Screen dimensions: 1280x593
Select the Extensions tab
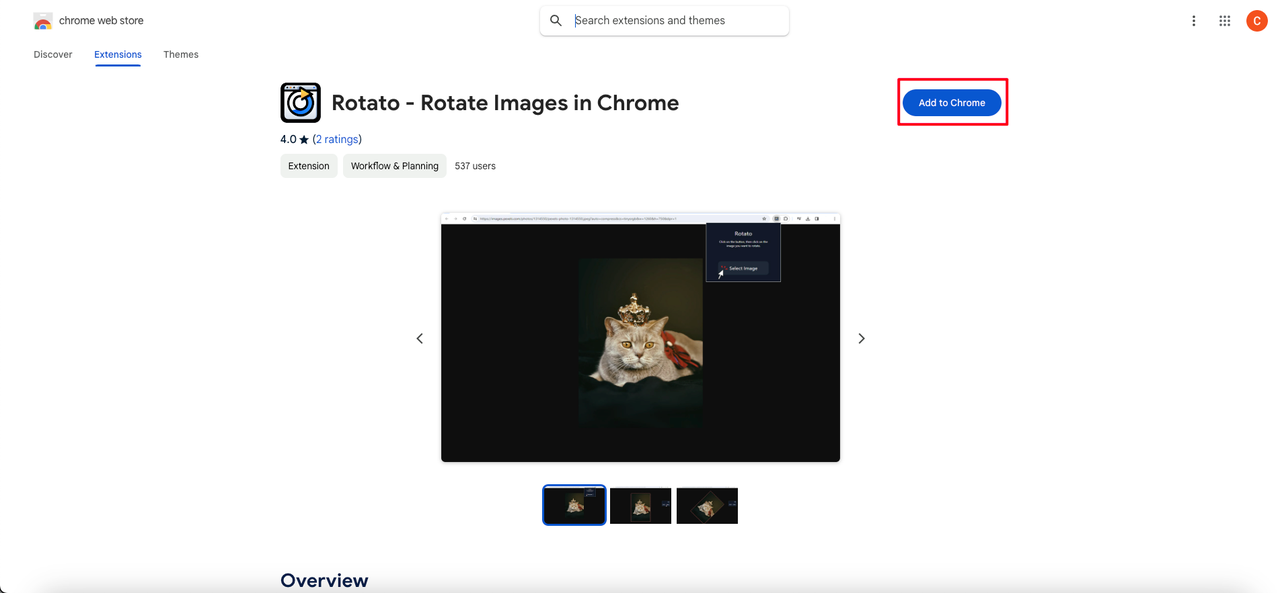[118, 54]
